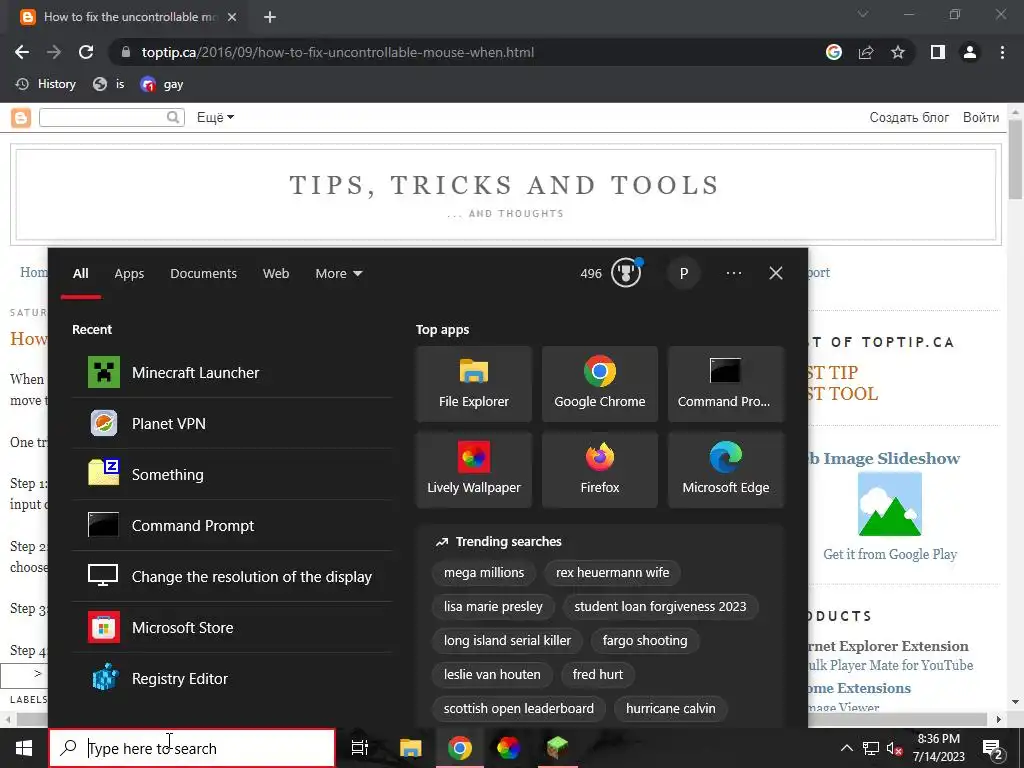1024x768 pixels.
Task: Show hidden system tray icons
Action: click(846, 748)
